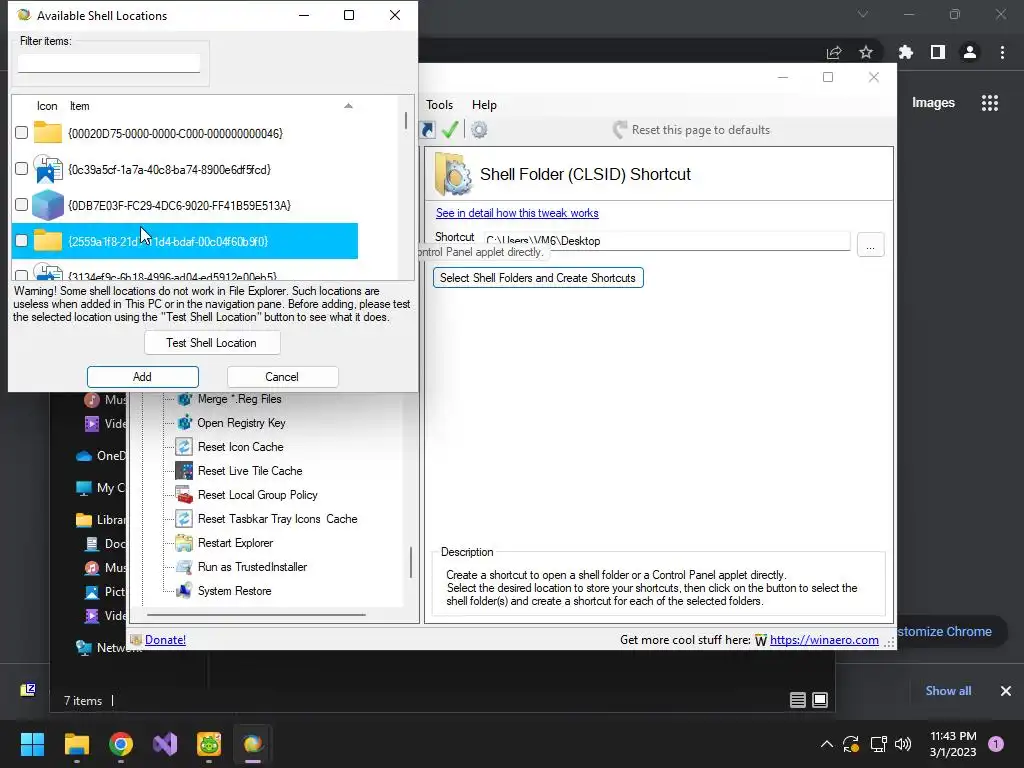
Task: Bookmark page with Chrome star icon
Action: click(866, 52)
